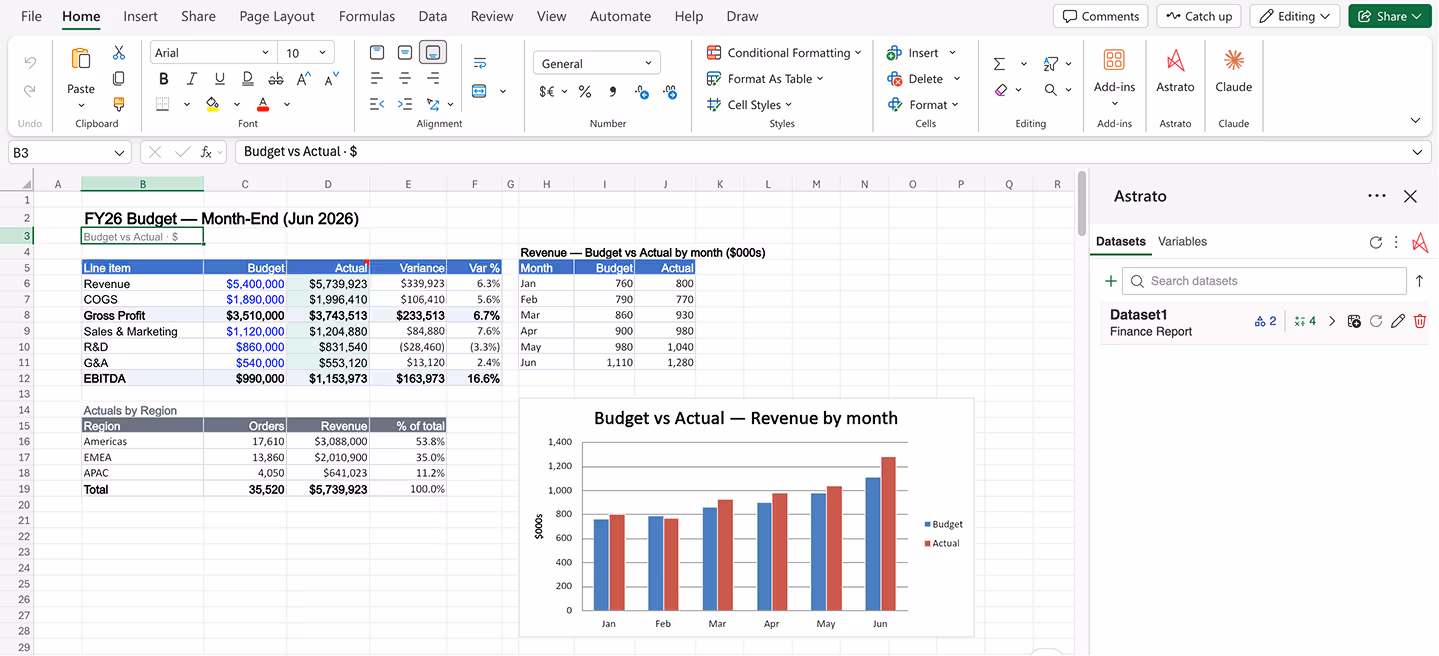Refresh the Astrato datasets list
The image size is (1439, 656).
(1375, 242)
